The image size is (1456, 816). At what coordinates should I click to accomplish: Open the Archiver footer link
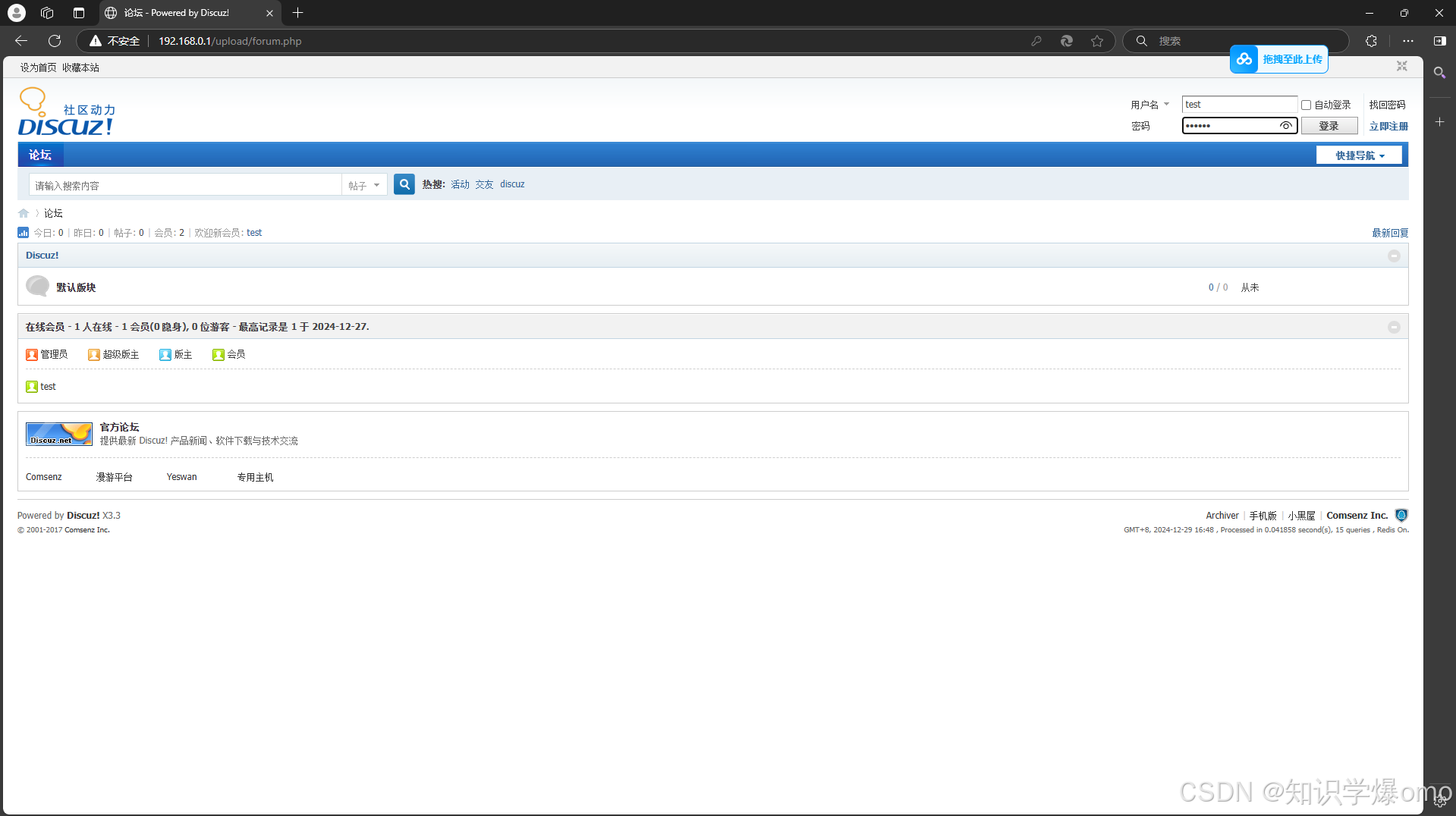click(1222, 516)
